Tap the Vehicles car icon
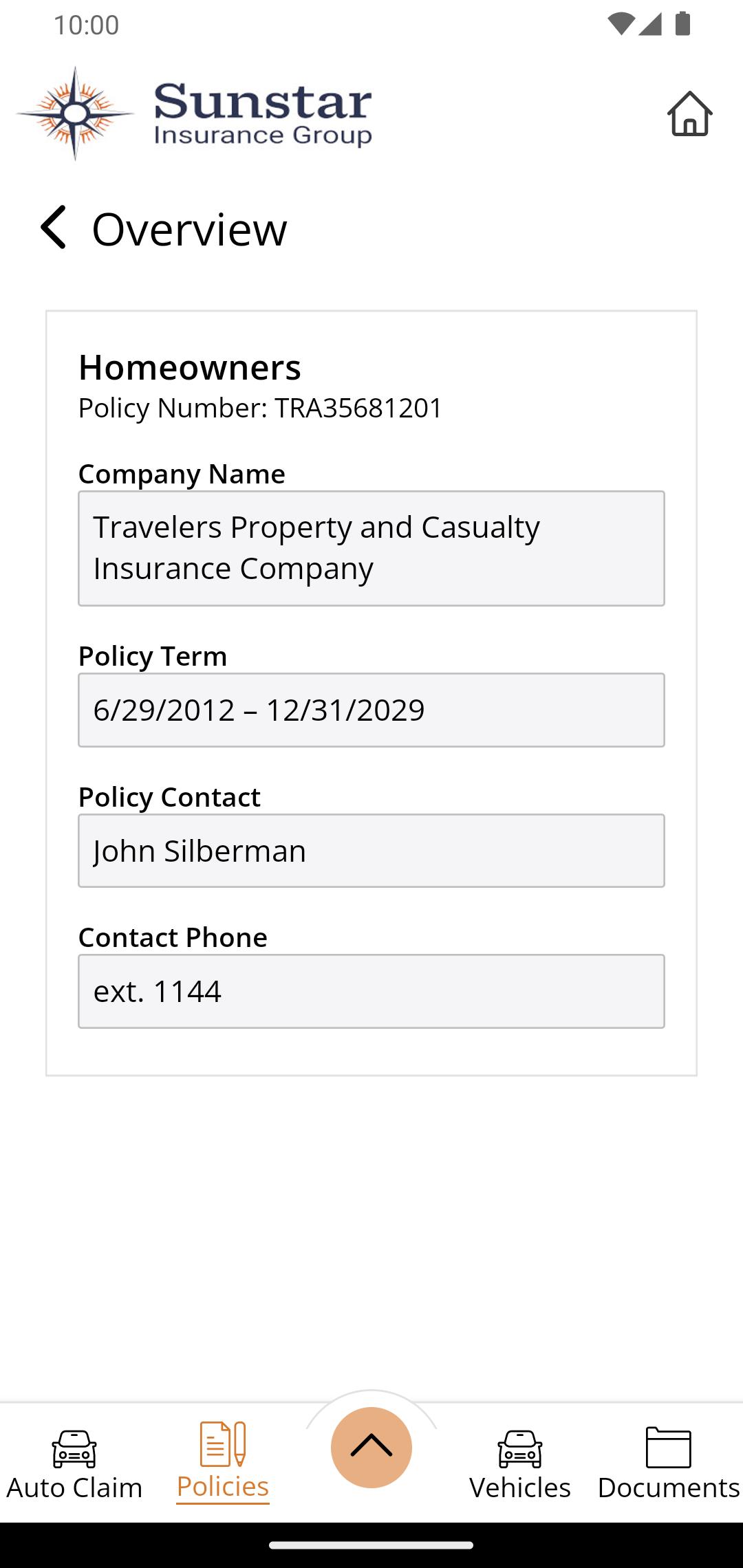Viewport: 743px width, 1568px height. click(x=520, y=1448)
